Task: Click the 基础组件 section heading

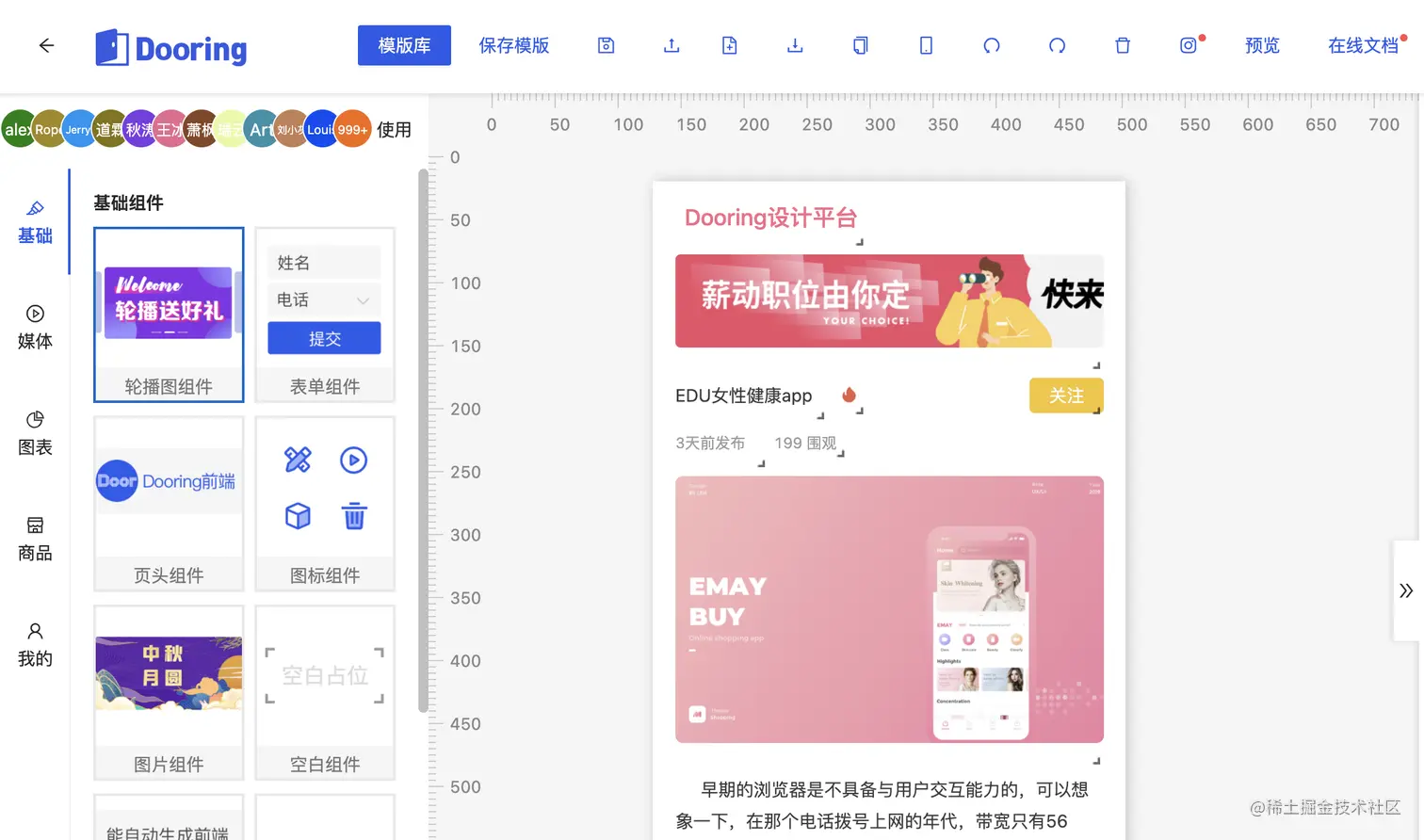Action: pyautogui.click(x=128, y=202)
